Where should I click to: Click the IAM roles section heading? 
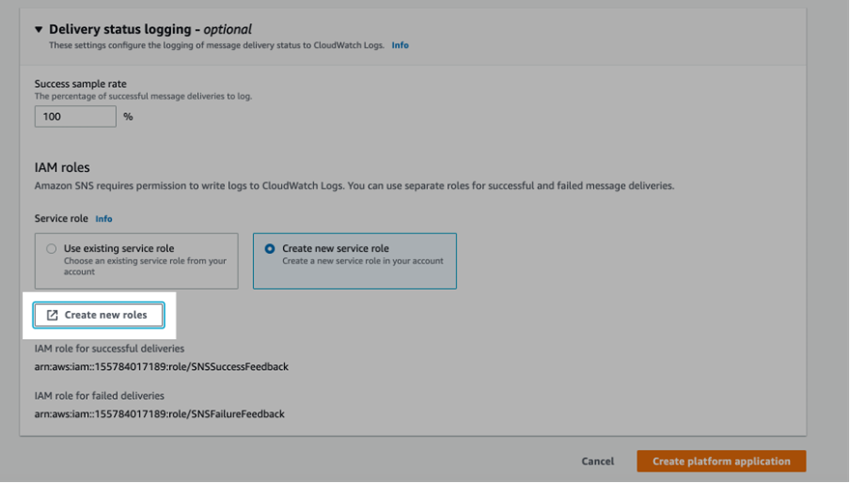click(62, 167)
